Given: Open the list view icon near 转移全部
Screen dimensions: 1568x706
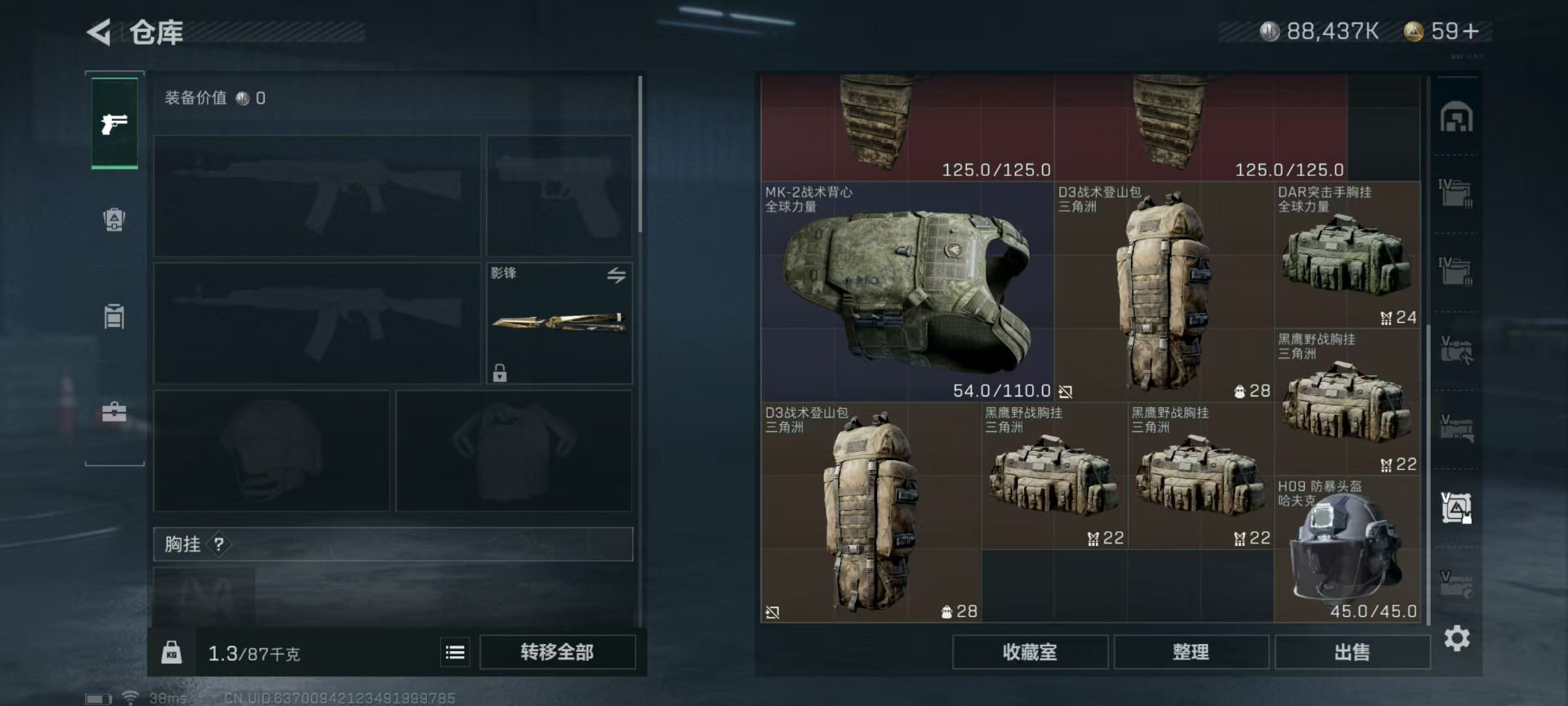Looking at the screenshot, I should pos(456,652).
